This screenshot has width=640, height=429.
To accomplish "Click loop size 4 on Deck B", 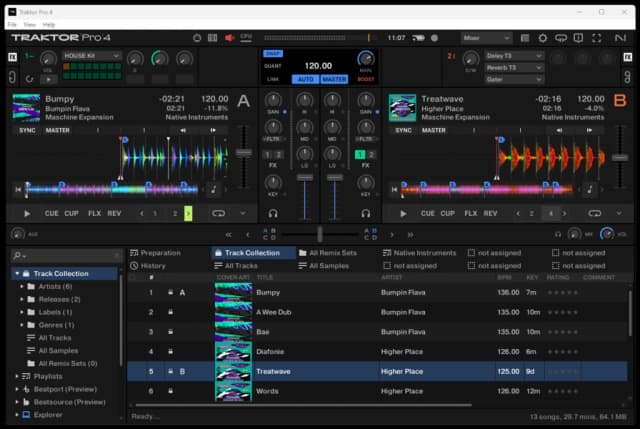I will point(551,213).
